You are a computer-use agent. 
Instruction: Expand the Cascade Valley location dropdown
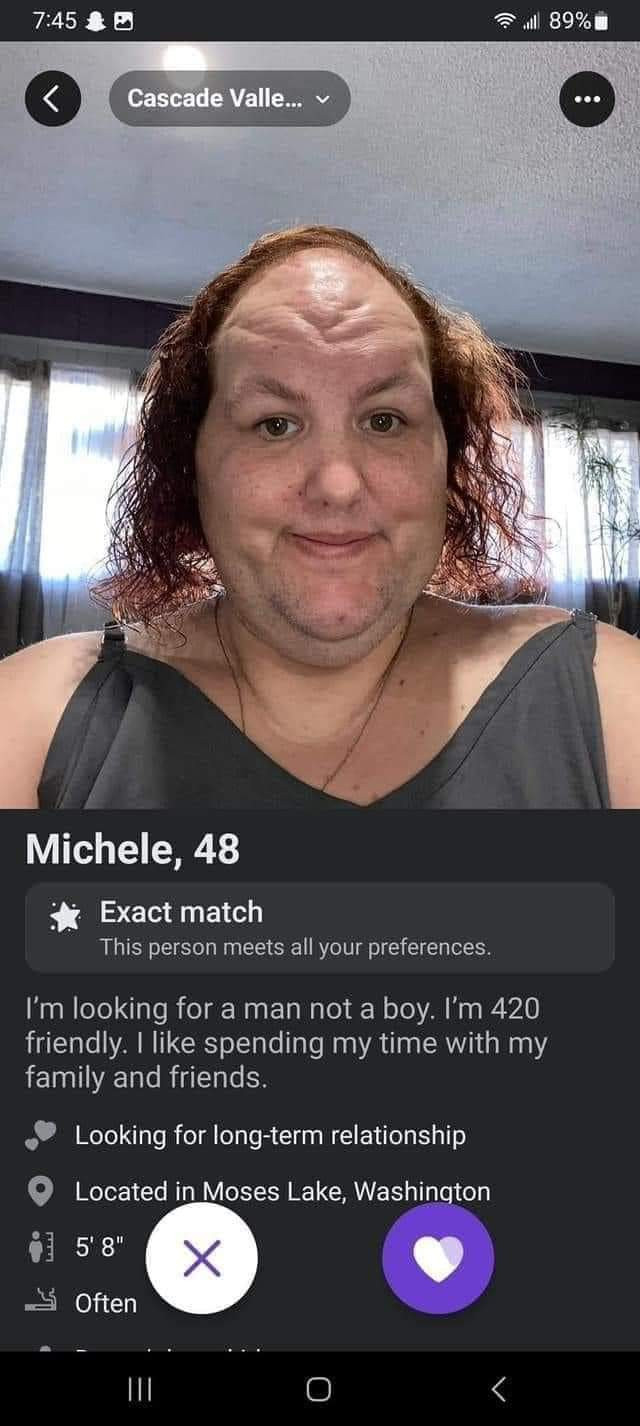pos(230,99)
